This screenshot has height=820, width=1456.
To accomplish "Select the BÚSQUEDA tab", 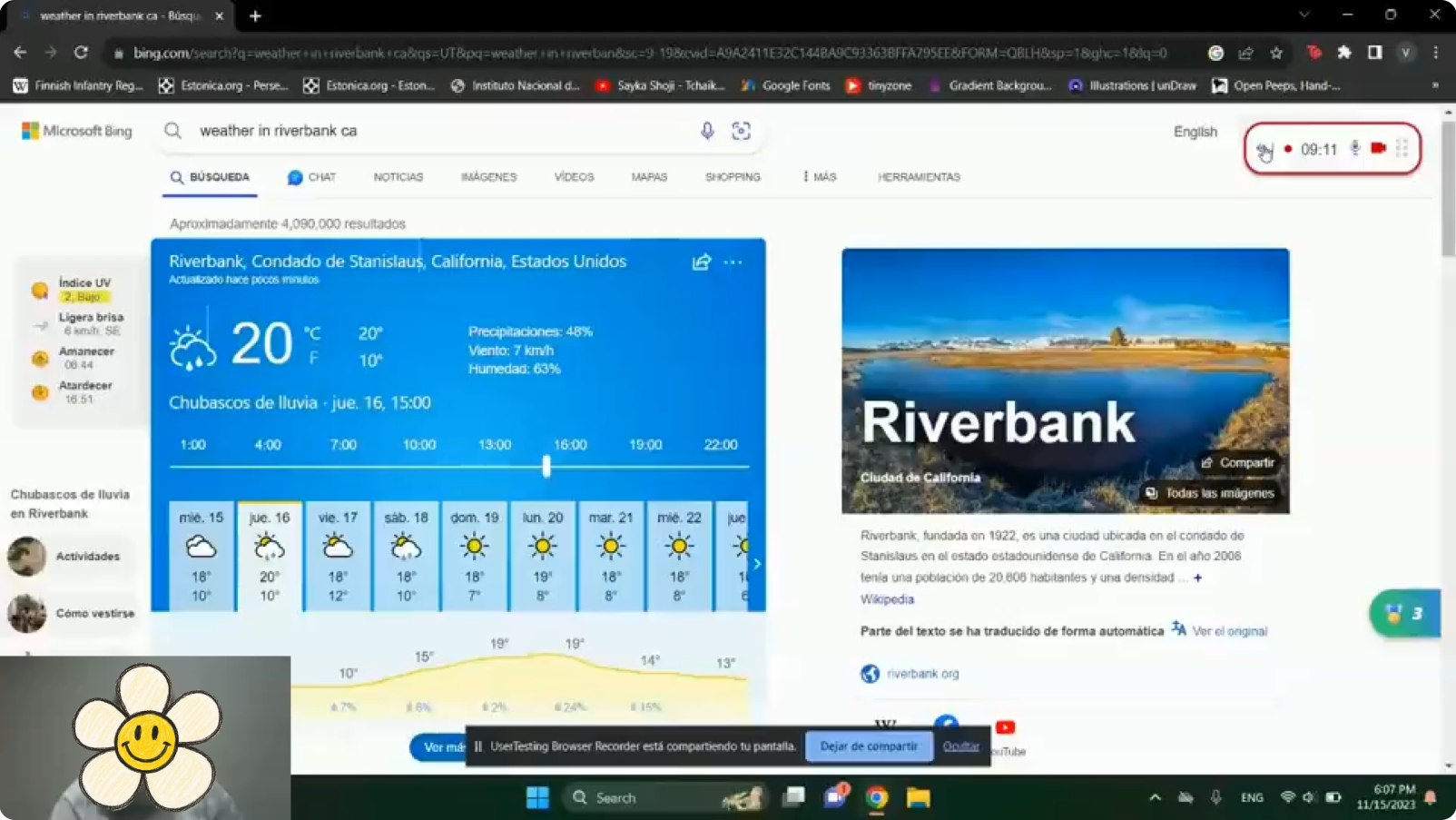I will coord(210,177).
